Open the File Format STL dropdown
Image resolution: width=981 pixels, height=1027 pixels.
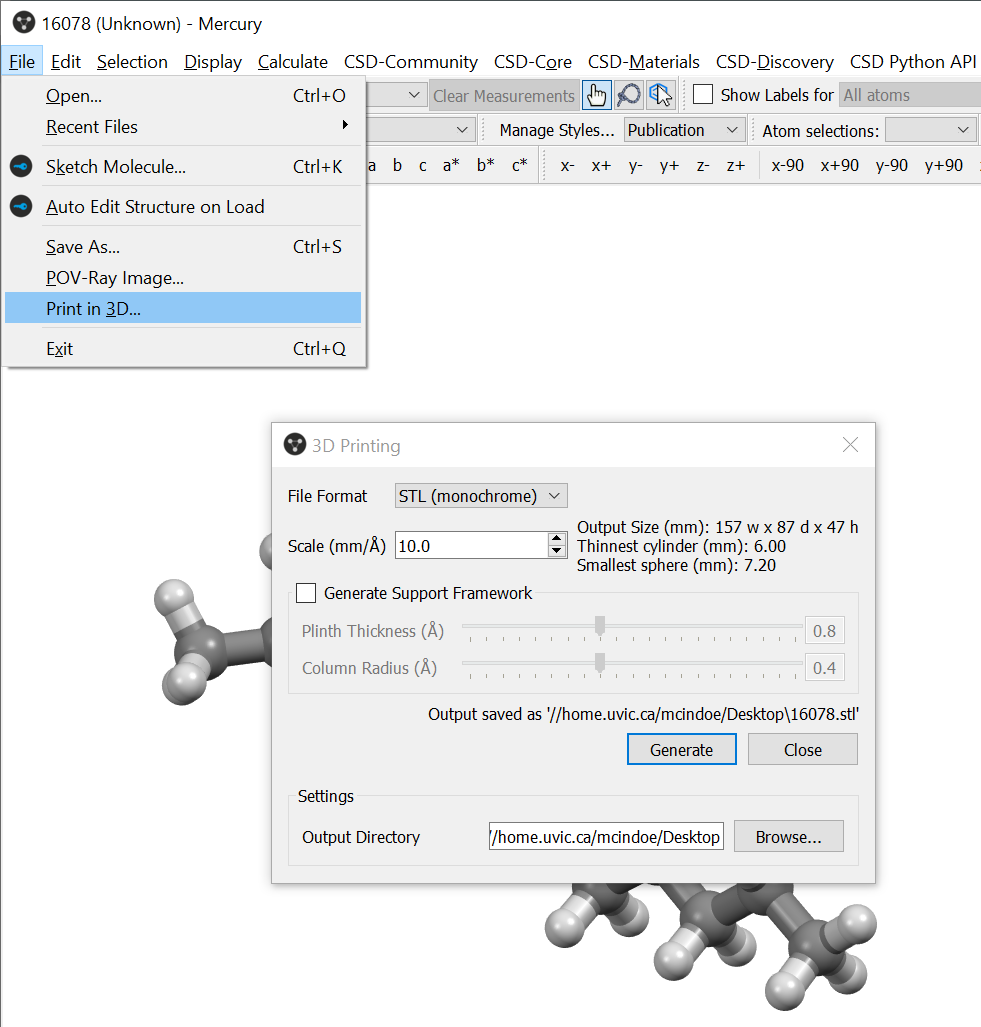click(x=481, y=496)
